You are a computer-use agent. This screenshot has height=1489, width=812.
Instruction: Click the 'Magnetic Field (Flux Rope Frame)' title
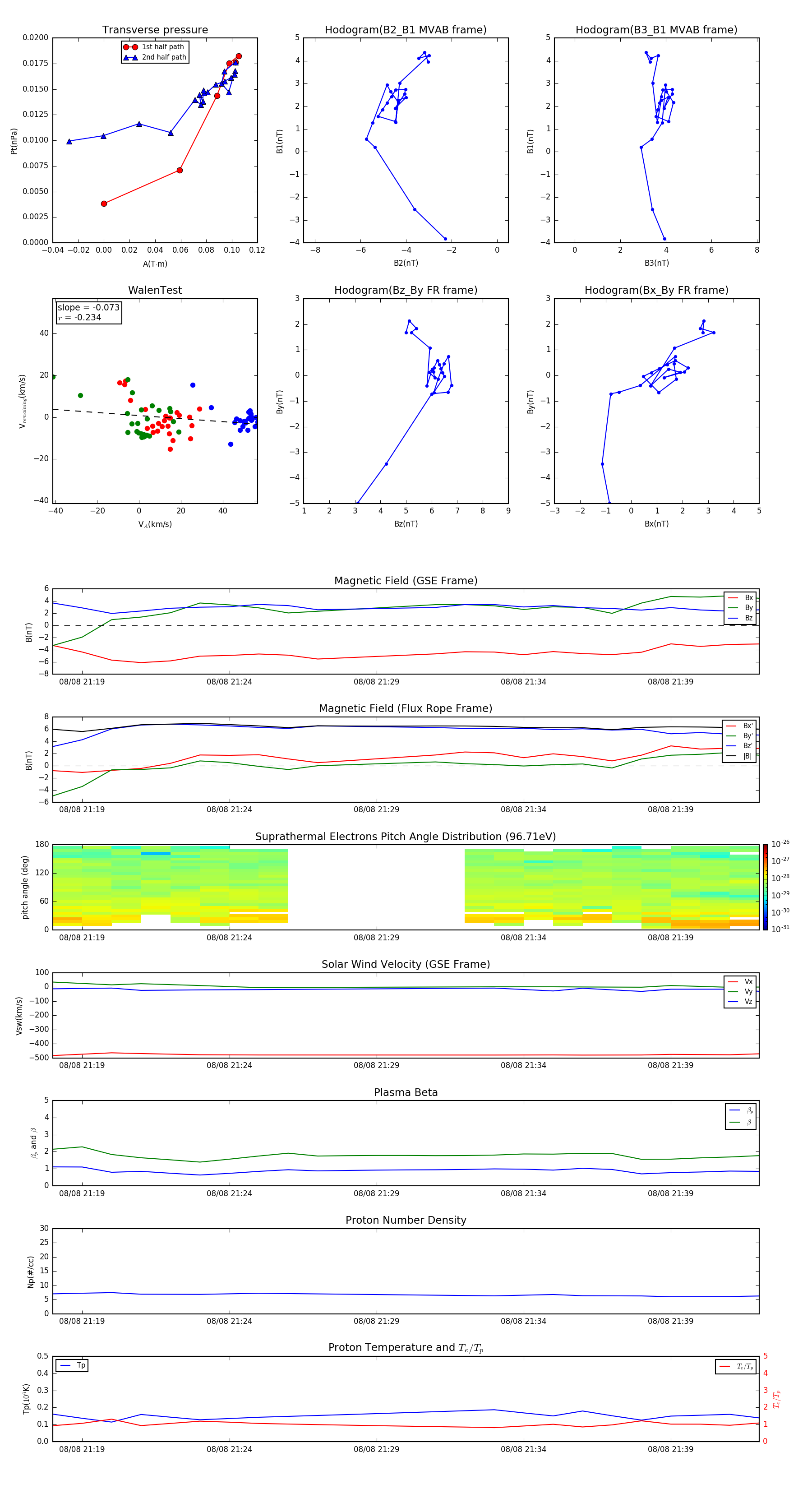point(406,709)
